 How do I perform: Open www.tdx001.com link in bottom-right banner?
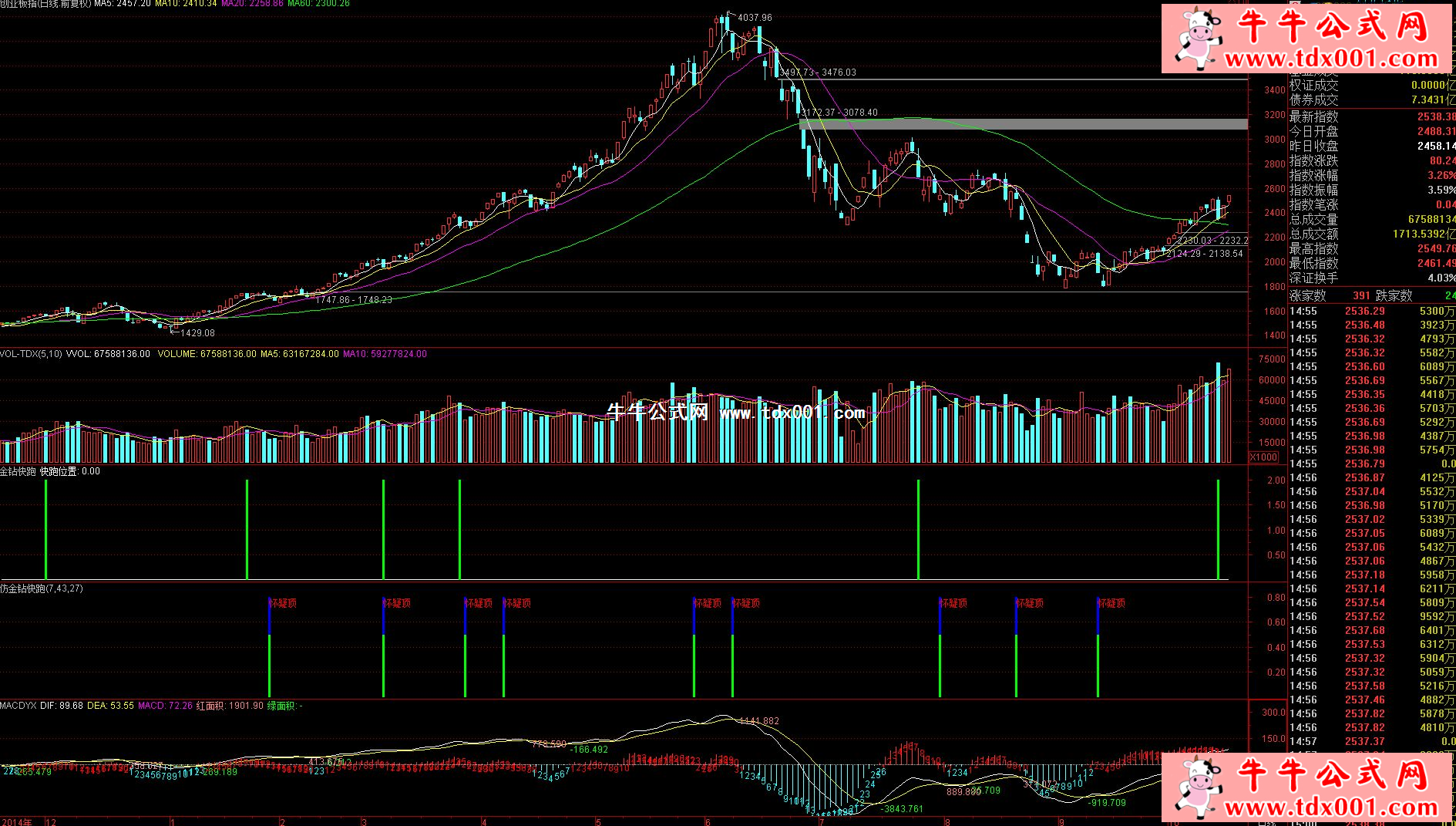coord(1331,807)
